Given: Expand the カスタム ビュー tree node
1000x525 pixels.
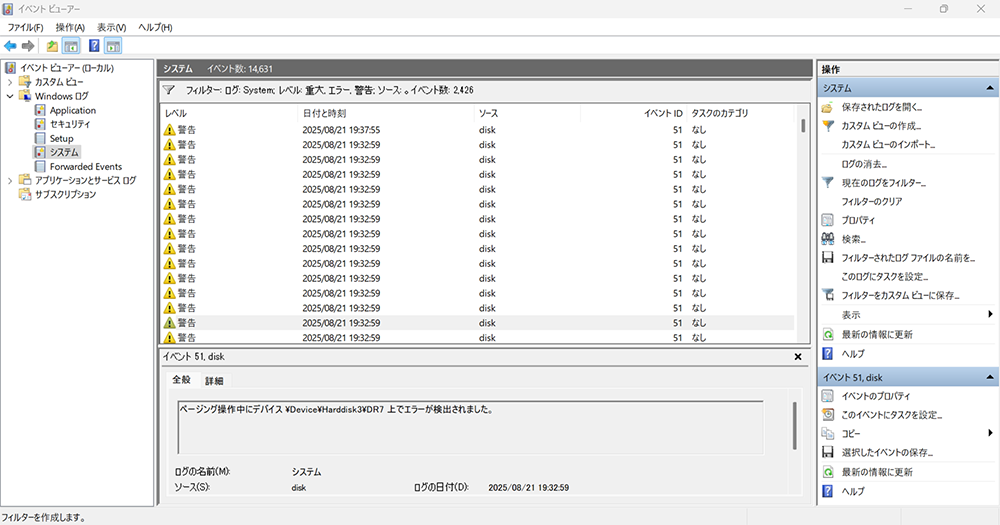Looking at the screenshot, I should (10, 82).
